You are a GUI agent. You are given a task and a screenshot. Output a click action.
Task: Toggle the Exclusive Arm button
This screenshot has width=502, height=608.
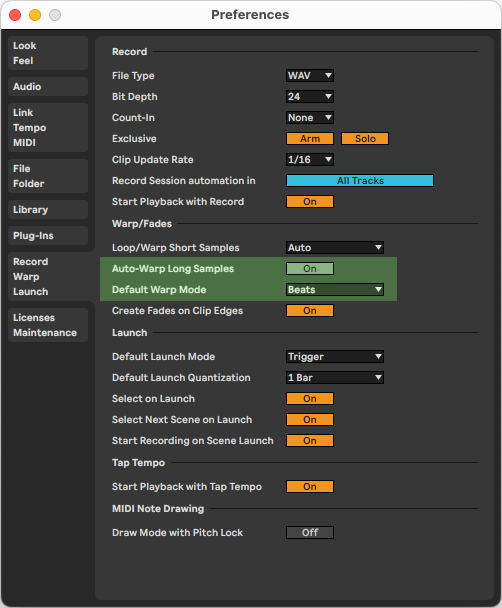tap(310, 138)
